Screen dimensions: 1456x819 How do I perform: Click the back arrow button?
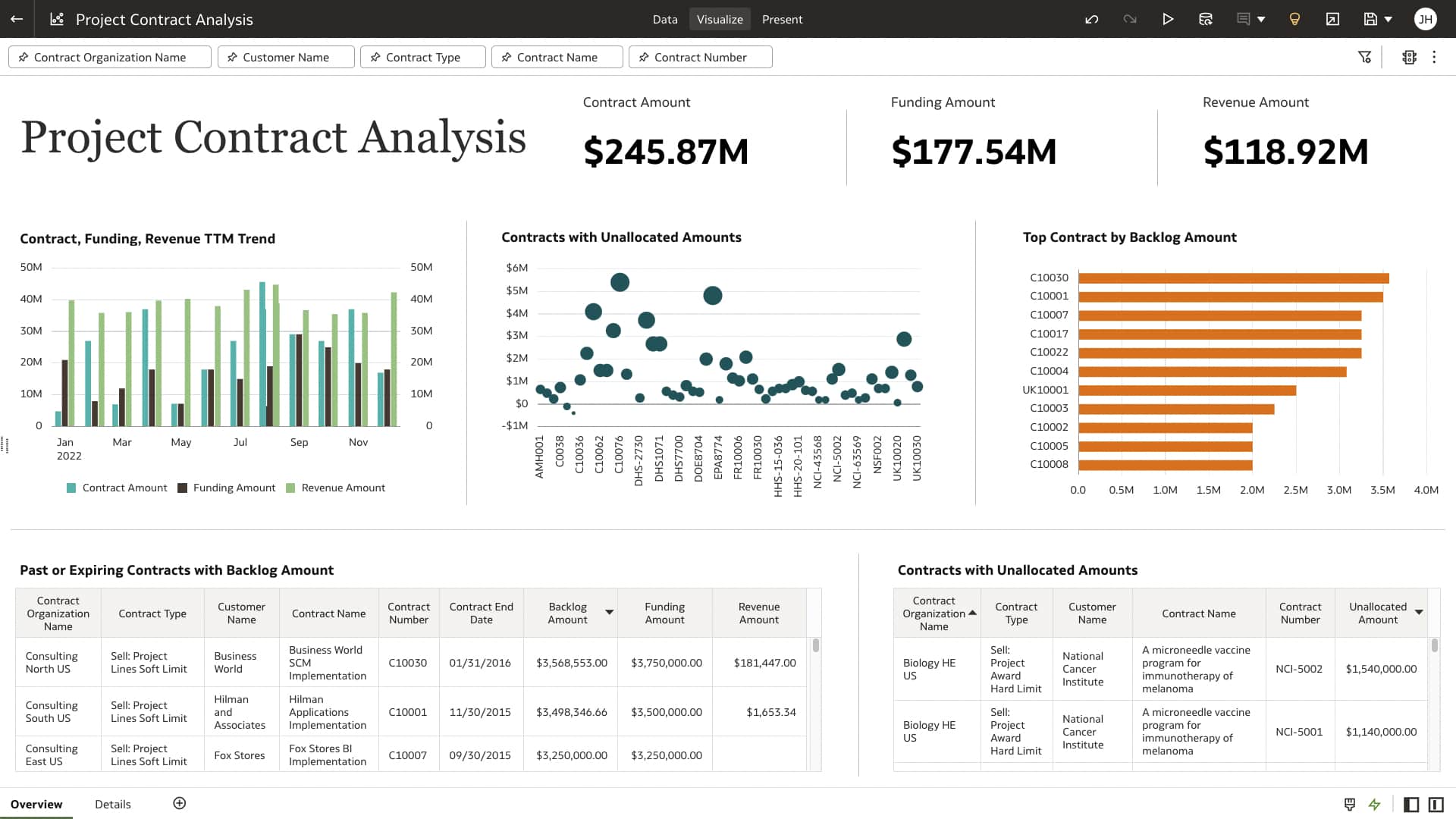[17, 19]
